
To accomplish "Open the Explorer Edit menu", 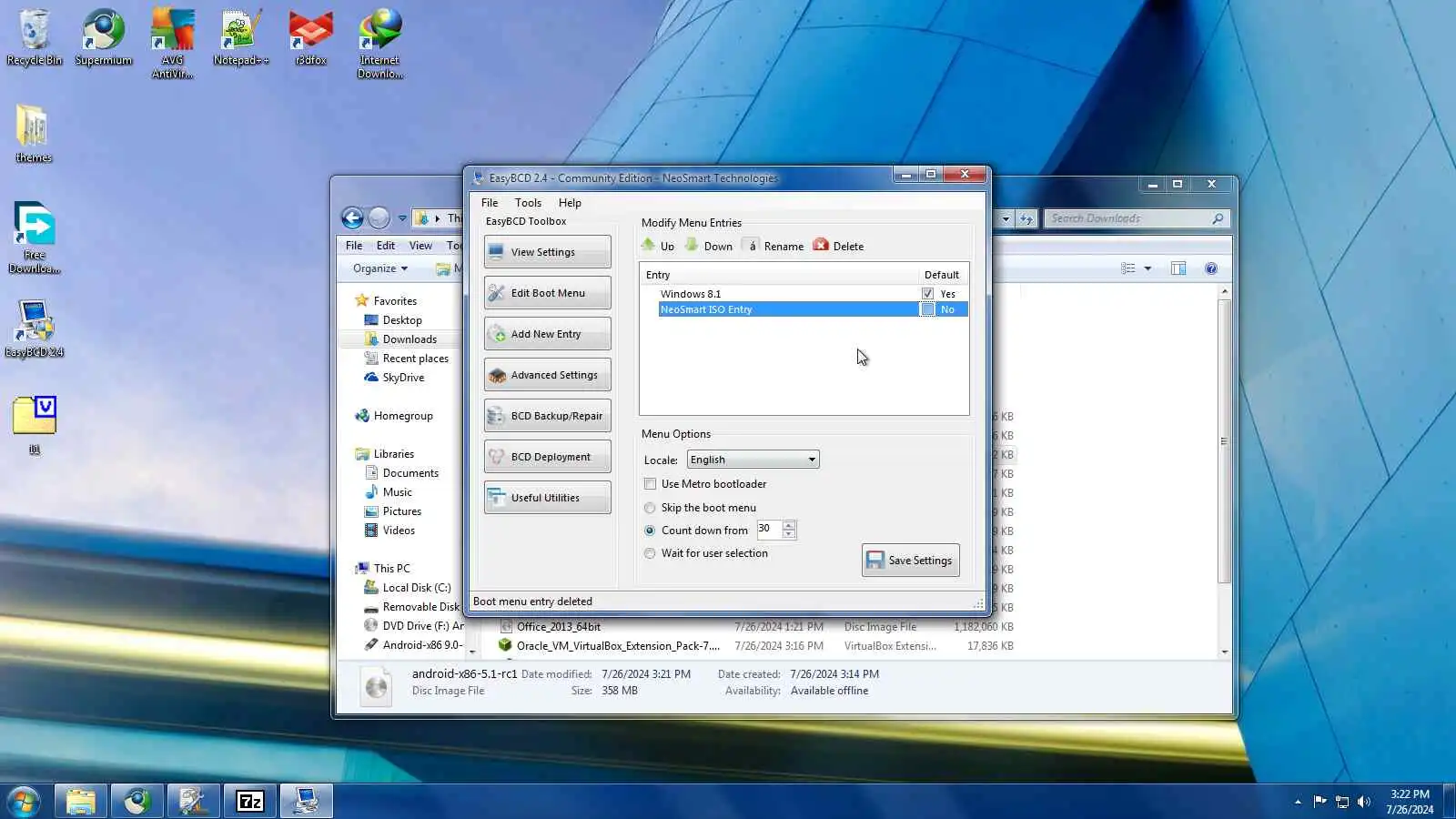I will click(386, 246).
